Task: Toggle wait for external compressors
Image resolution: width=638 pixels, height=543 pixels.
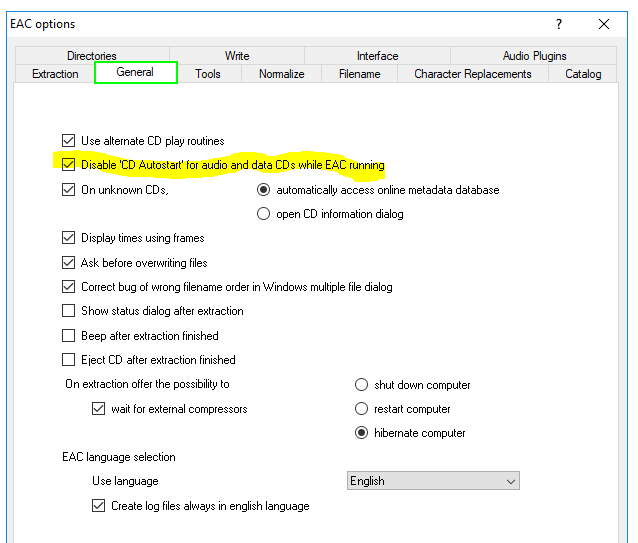Action: click(x=98, y=408)
